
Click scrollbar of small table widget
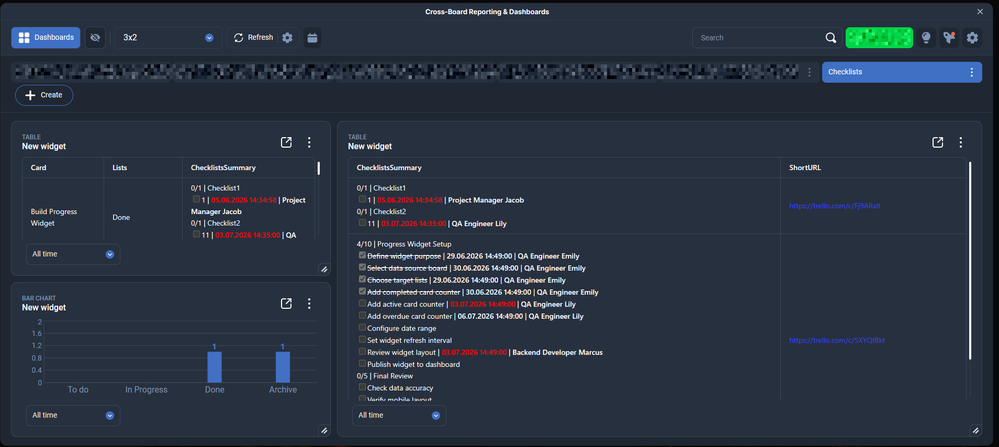(319, 168)
